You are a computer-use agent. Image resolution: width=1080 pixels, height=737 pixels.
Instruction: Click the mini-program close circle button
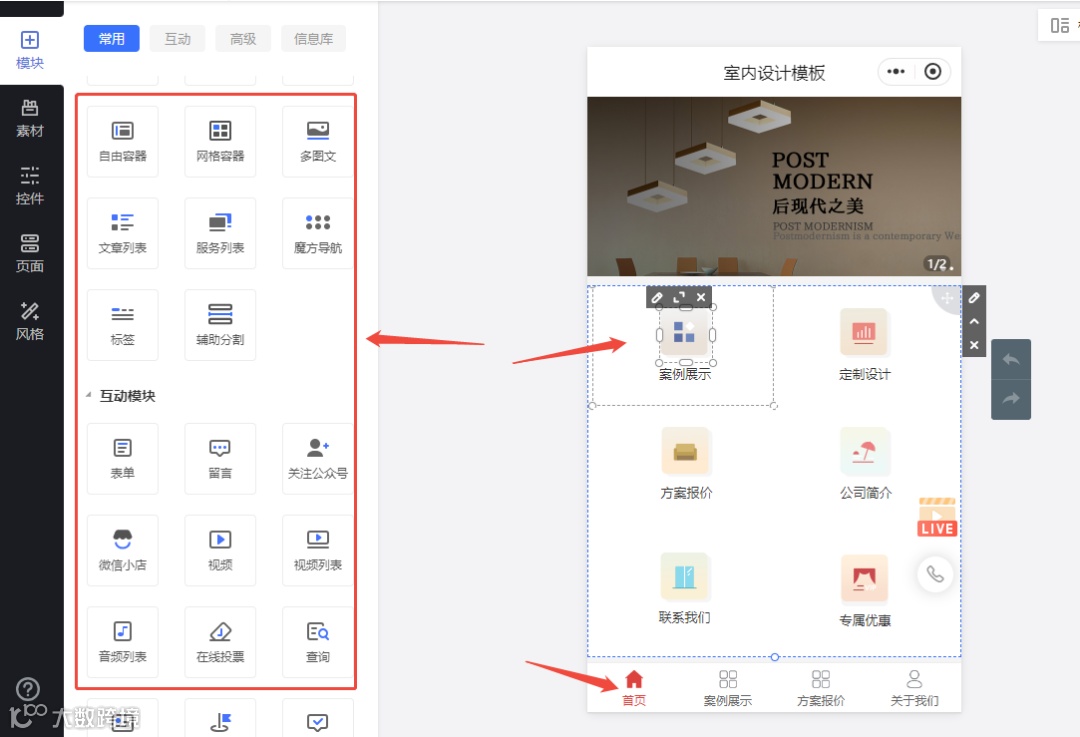point(933,72)
